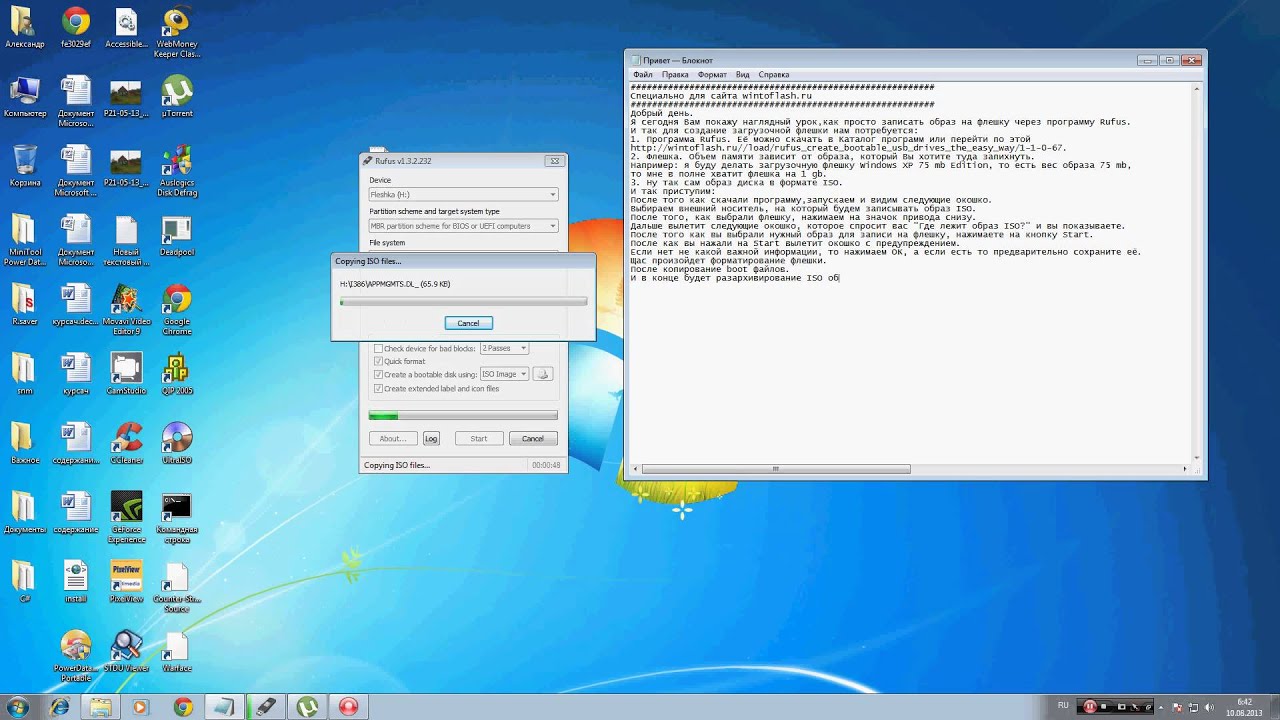Click the ISO image select drive icon in Rufus
The width and height of the screenshot is (1280, 720).
click(x=543, y=374)
